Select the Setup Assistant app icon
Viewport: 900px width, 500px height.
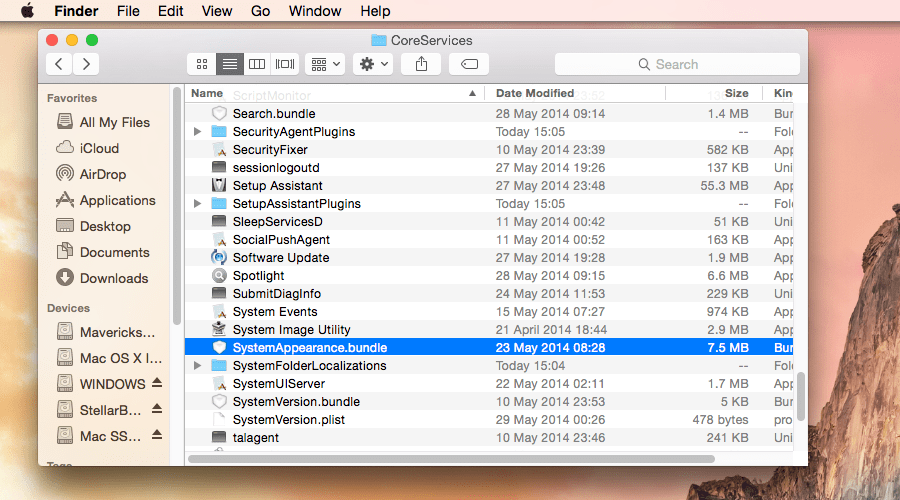(x=219, y=185)
